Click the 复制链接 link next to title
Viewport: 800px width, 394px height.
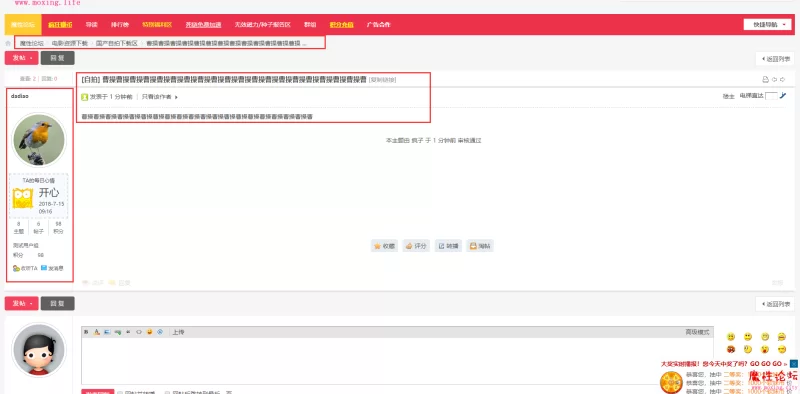pyautogui.click(x=383, y=80)
